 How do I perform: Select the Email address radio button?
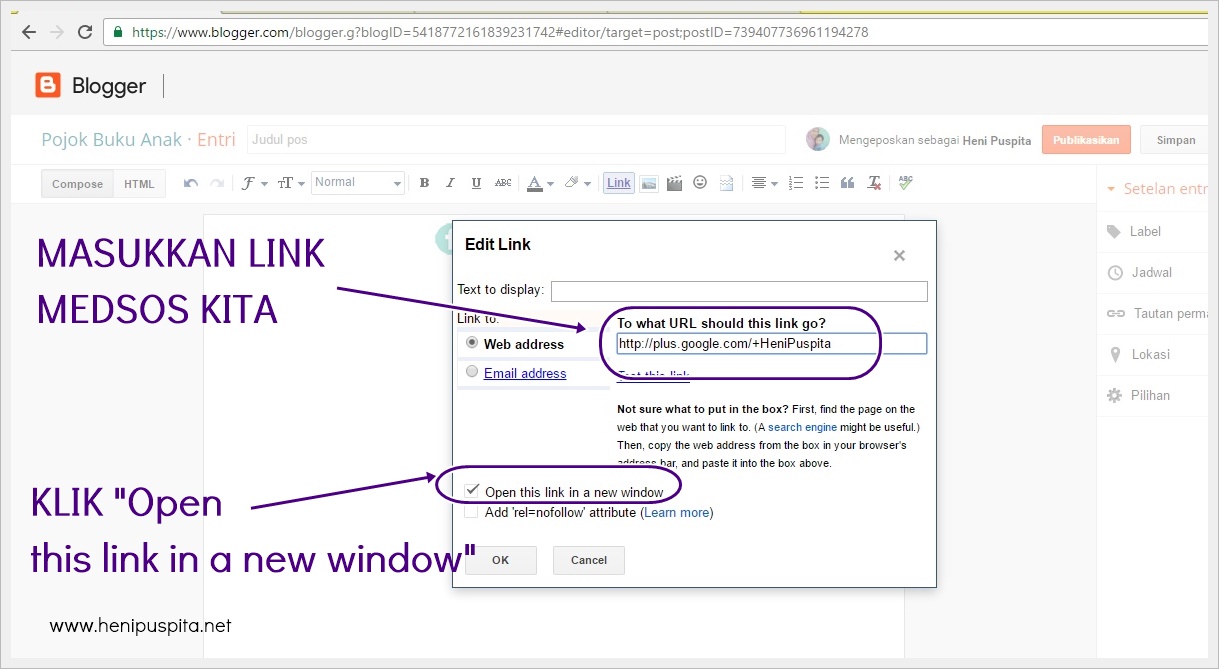click(x=472, y=371)
